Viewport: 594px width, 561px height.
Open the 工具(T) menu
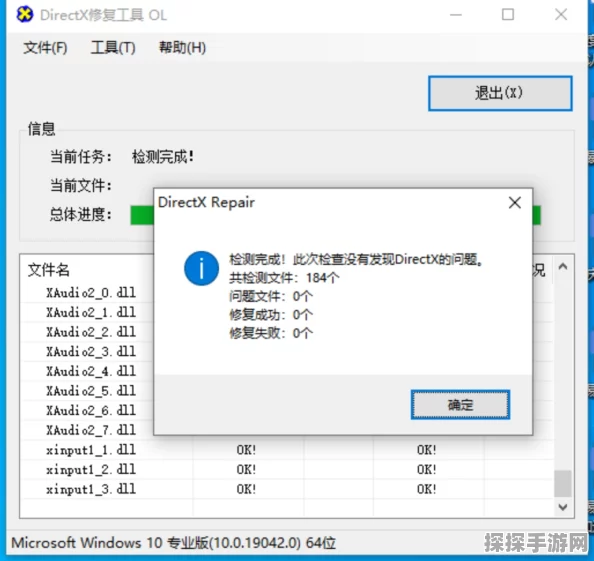click(113, 48)
